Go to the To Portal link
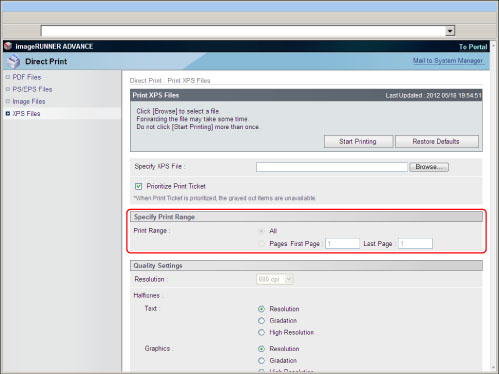Viewport: 499px width, 374px height. tap(473, 47)
